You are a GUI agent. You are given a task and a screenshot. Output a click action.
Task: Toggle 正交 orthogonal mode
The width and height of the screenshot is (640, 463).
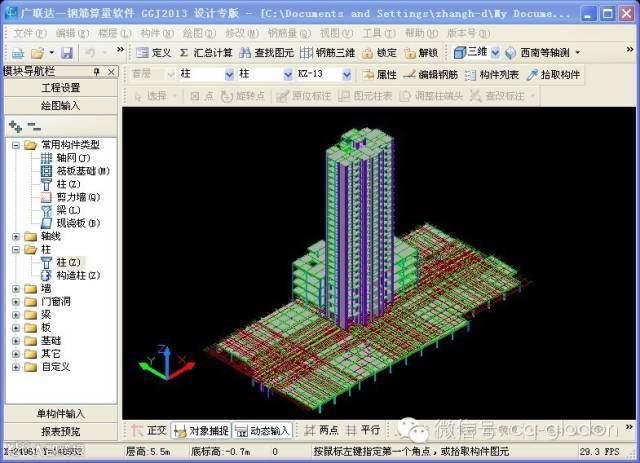[149, 430]
